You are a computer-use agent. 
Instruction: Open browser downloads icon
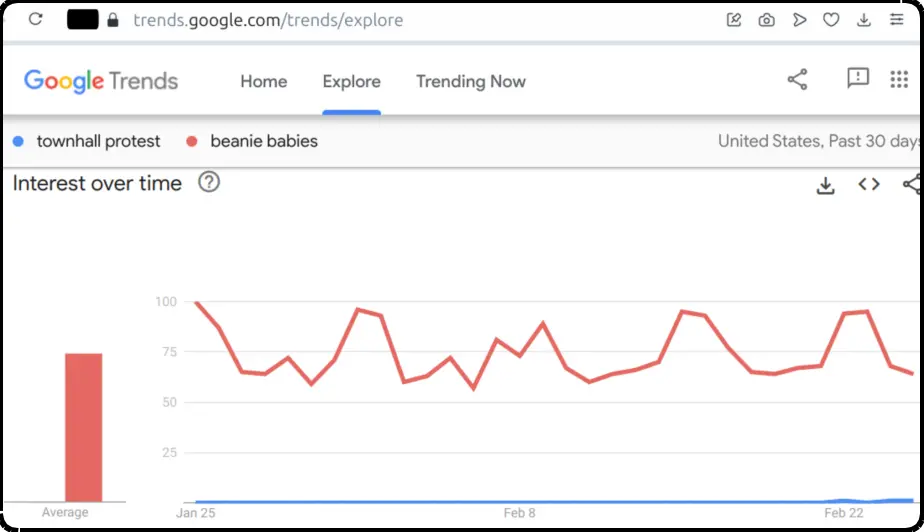pos(864,20)
